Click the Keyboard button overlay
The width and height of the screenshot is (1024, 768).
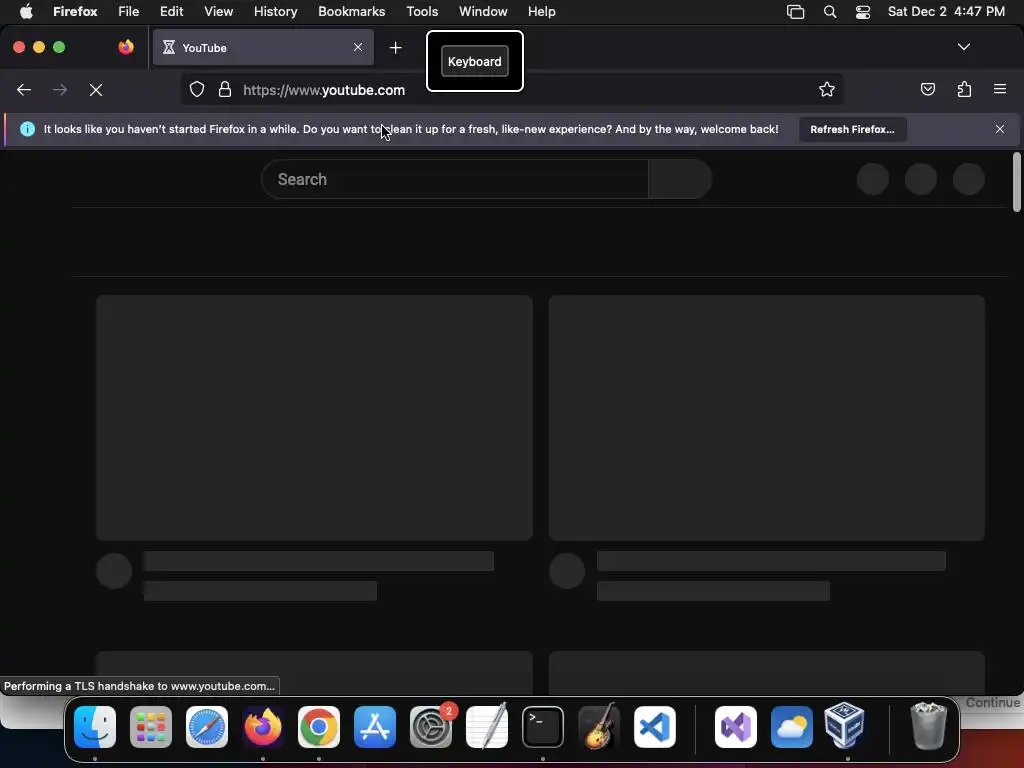coord(475,61)
